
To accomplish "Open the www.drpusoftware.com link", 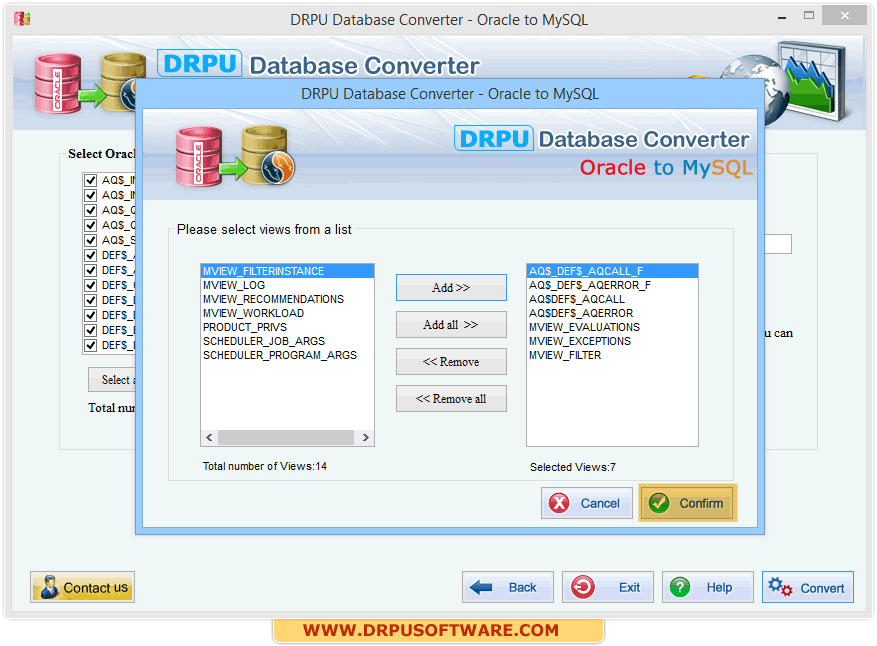I will click(431, 630).
